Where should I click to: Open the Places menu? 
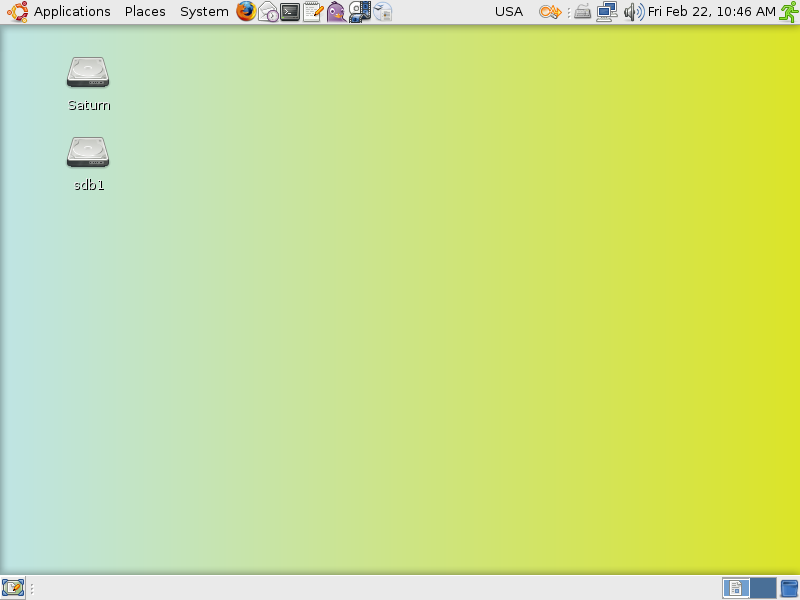pyautogui.click(x=145, y=12)
